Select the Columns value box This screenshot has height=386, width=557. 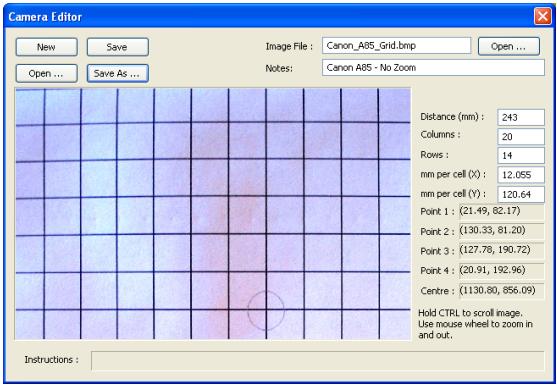pos(521,137)
